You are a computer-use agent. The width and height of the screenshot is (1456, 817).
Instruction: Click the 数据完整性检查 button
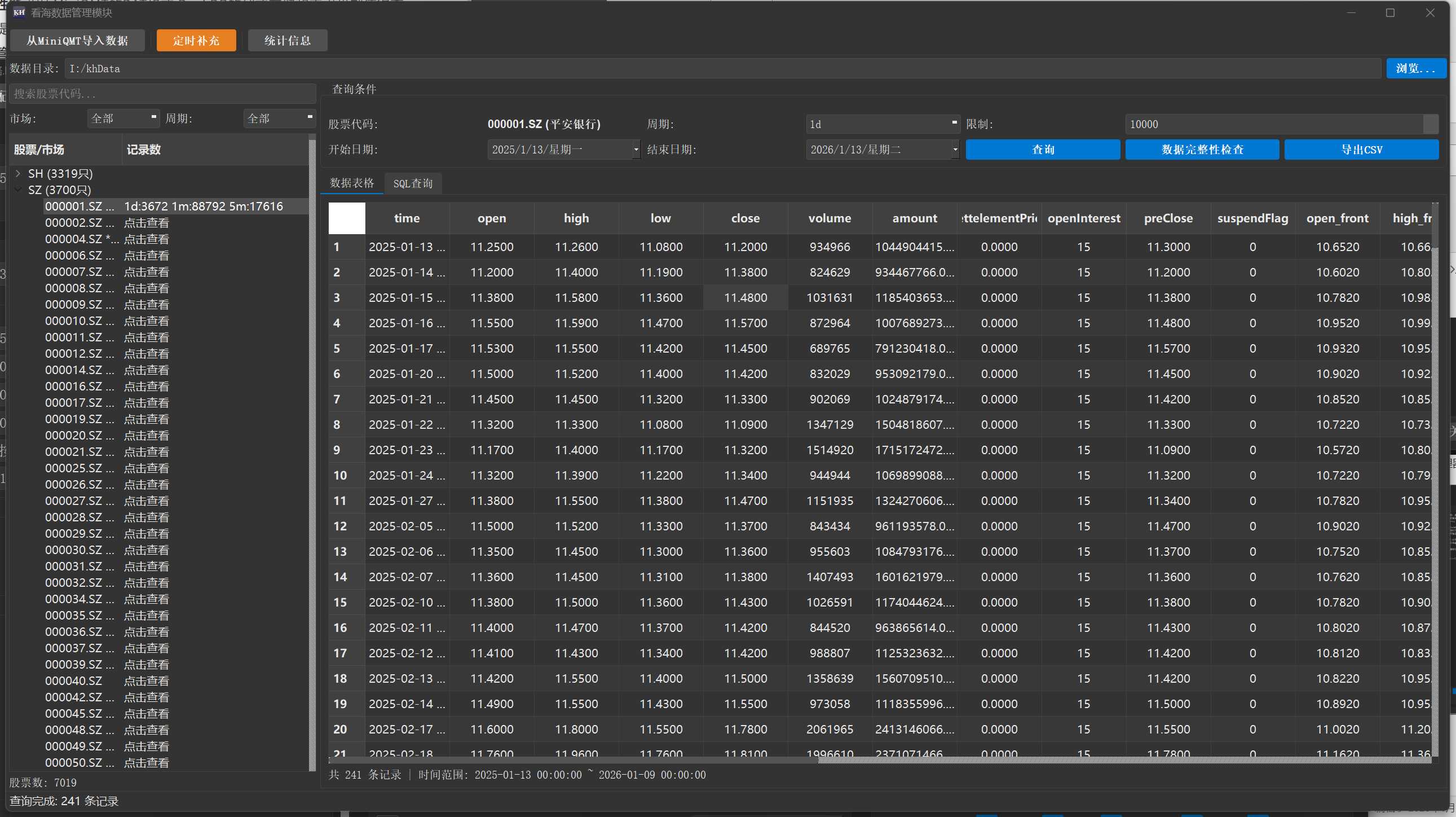[x=1202, y=150]
